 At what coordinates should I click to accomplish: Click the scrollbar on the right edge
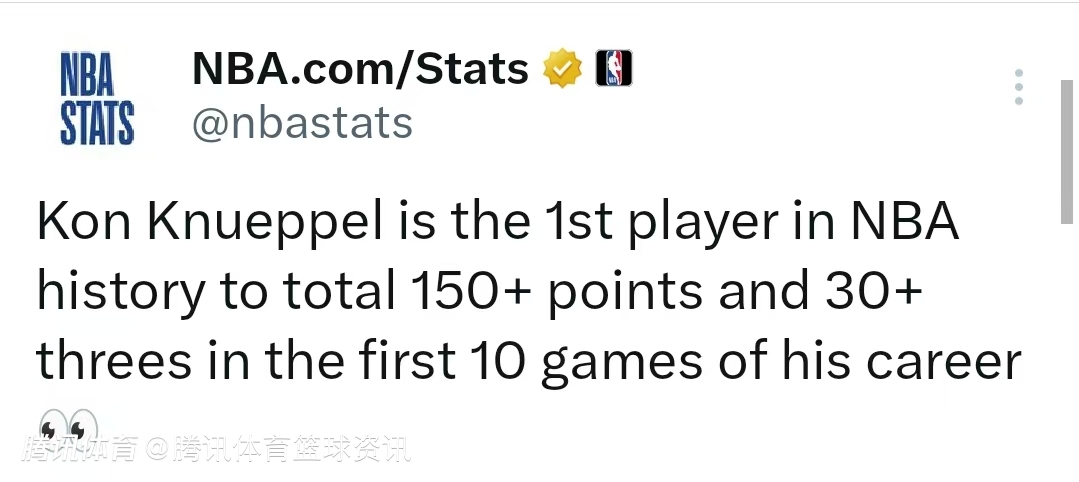[1068, 150]
